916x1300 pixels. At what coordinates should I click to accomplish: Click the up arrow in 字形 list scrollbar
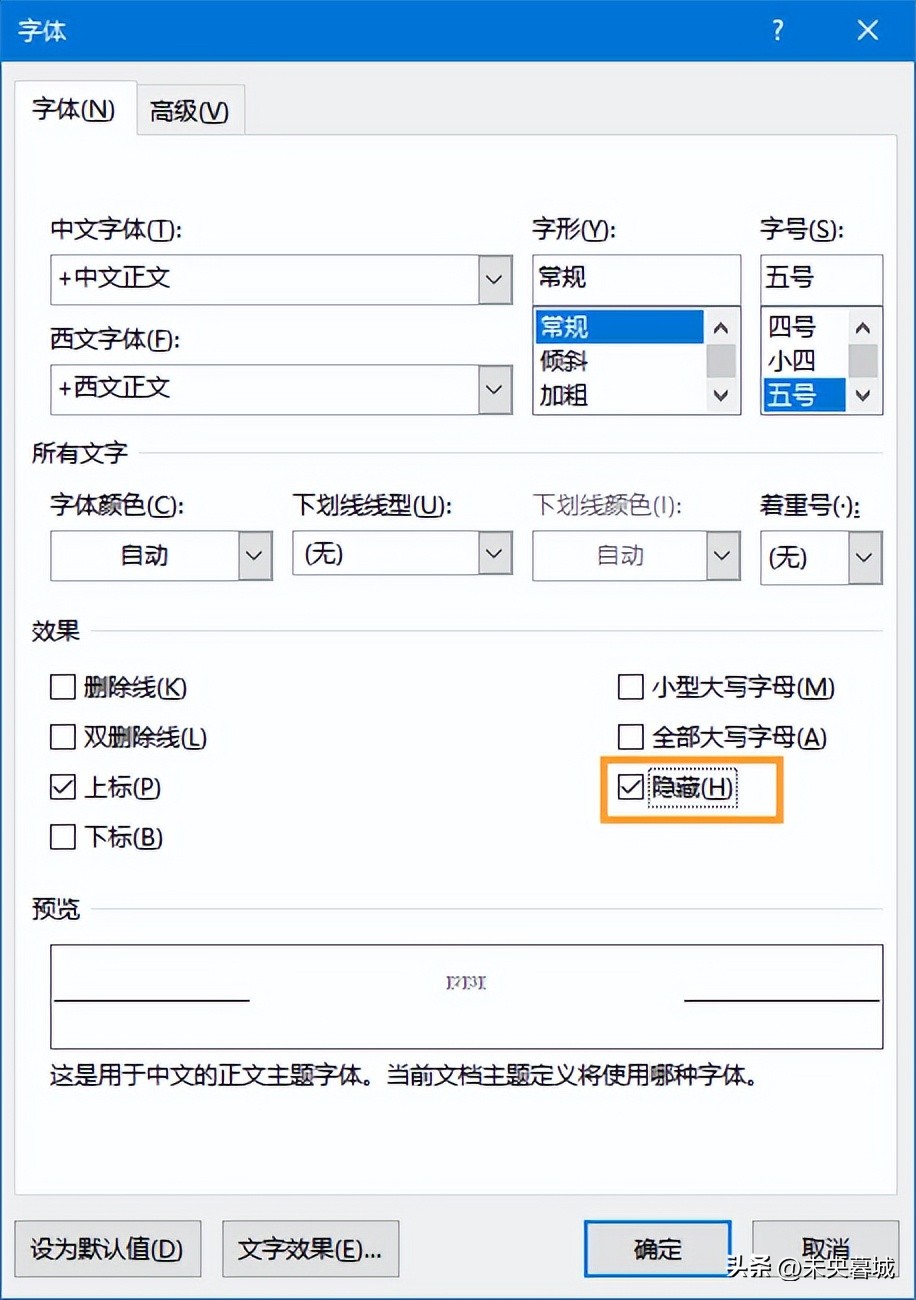721,328
